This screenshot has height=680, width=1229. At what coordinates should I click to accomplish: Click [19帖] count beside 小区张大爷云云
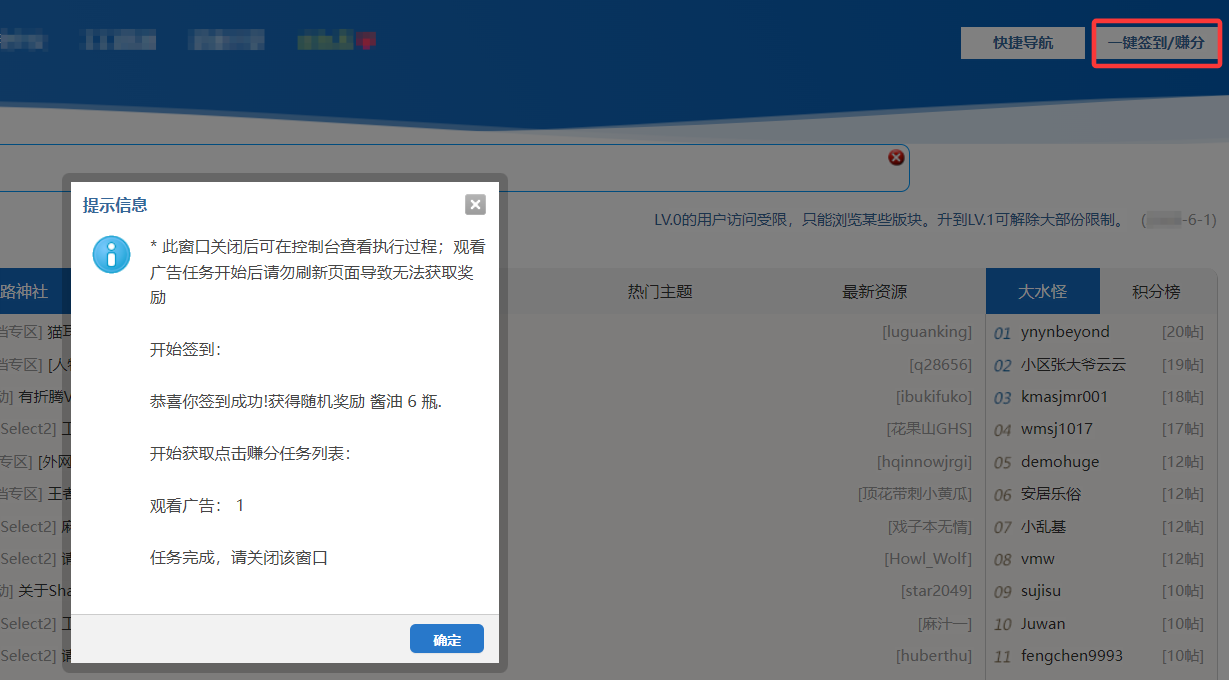pos(1182,365)
